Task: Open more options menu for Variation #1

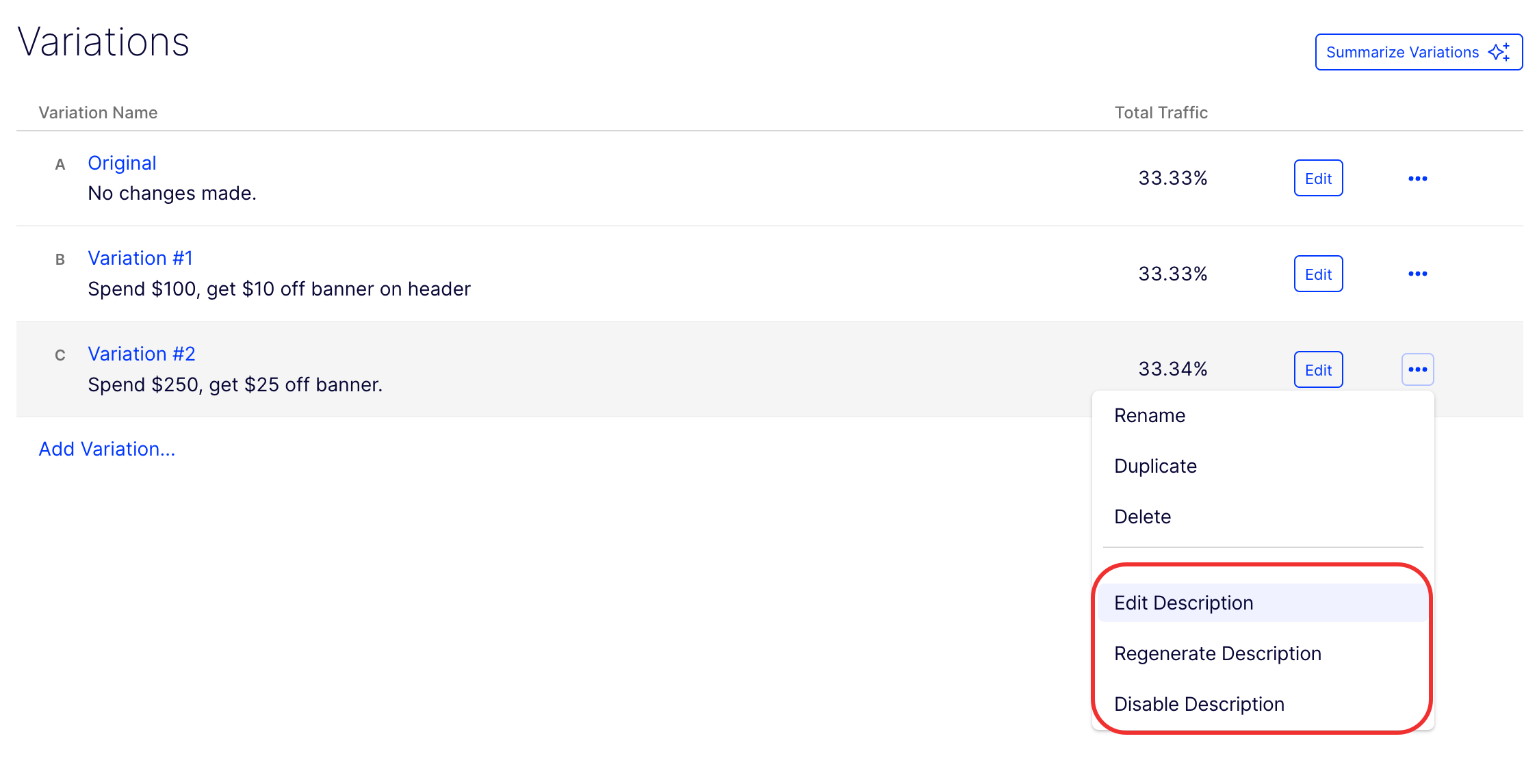Action: coord(1417,274)
